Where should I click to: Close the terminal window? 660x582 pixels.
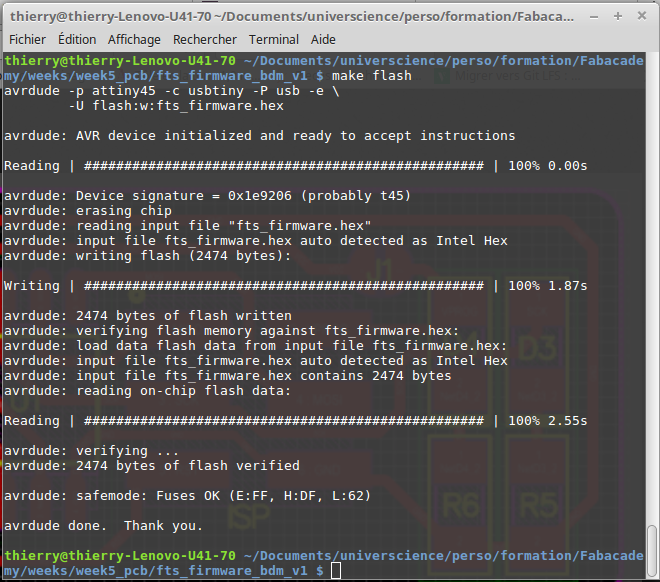642,16
